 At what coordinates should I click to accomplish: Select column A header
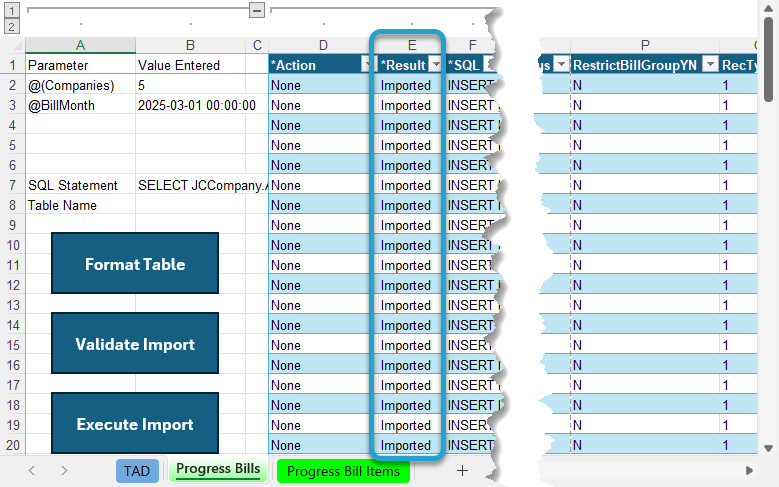pyautogui.click(x=80, y=45)
